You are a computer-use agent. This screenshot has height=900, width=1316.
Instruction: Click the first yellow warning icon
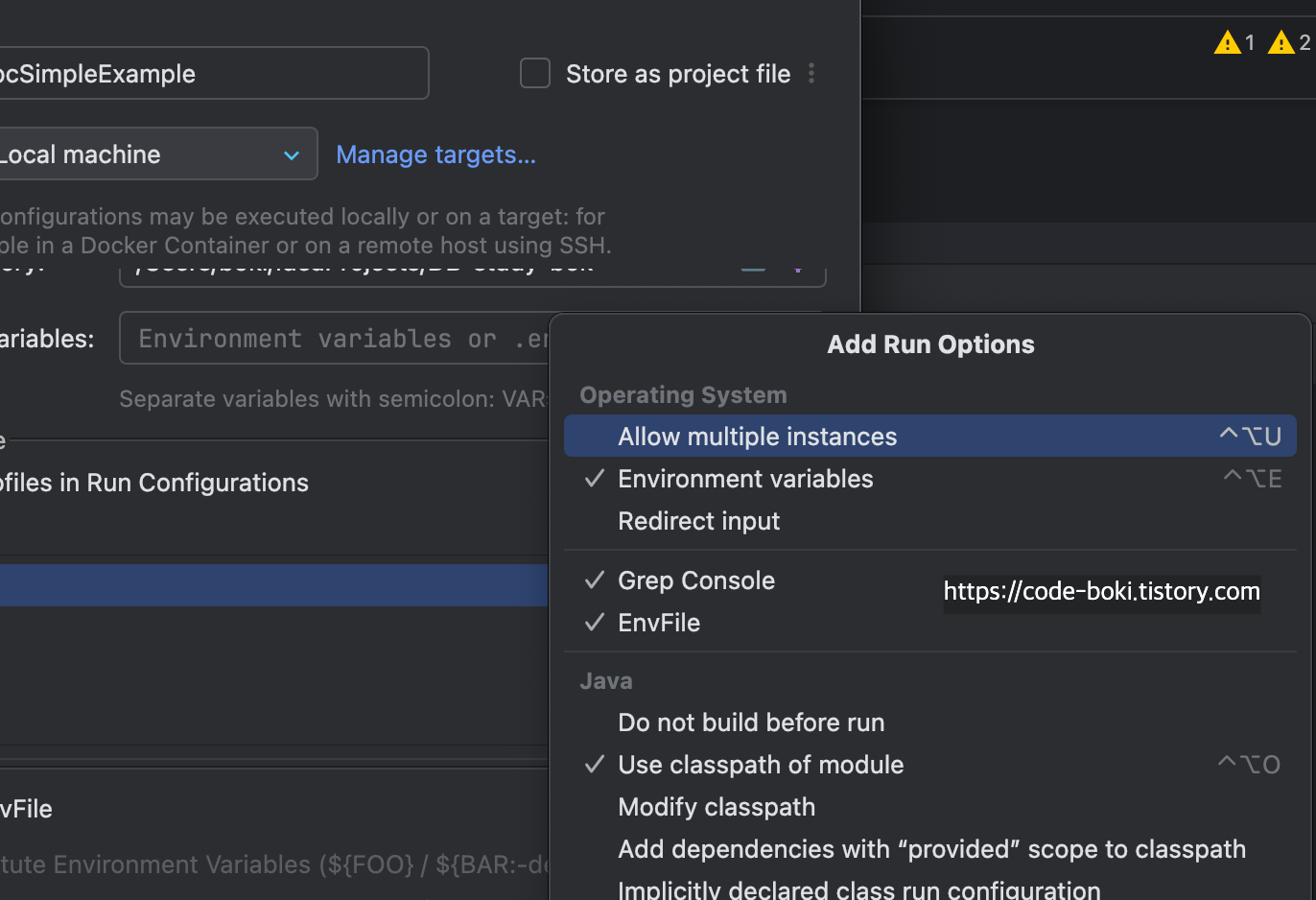coord(1228,42)
